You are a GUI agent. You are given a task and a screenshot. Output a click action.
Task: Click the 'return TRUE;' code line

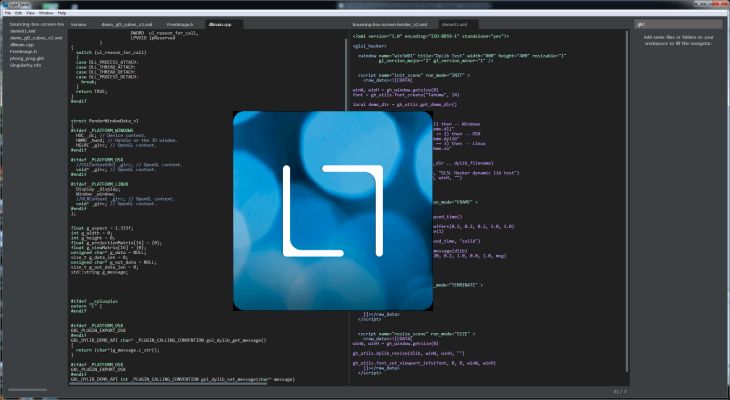point(91,91)
